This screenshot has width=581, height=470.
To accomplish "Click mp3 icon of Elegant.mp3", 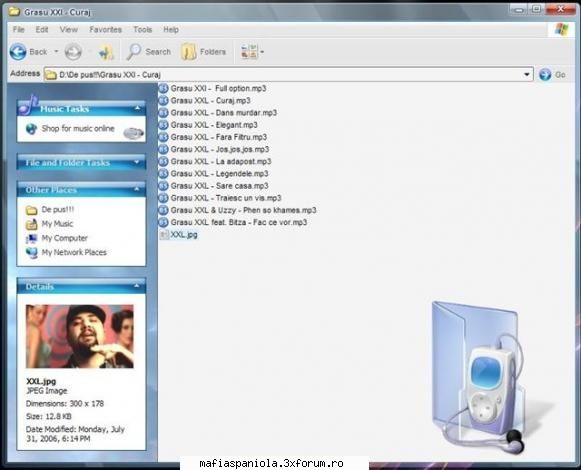I will pyautogui.click(x=163, y=125).
